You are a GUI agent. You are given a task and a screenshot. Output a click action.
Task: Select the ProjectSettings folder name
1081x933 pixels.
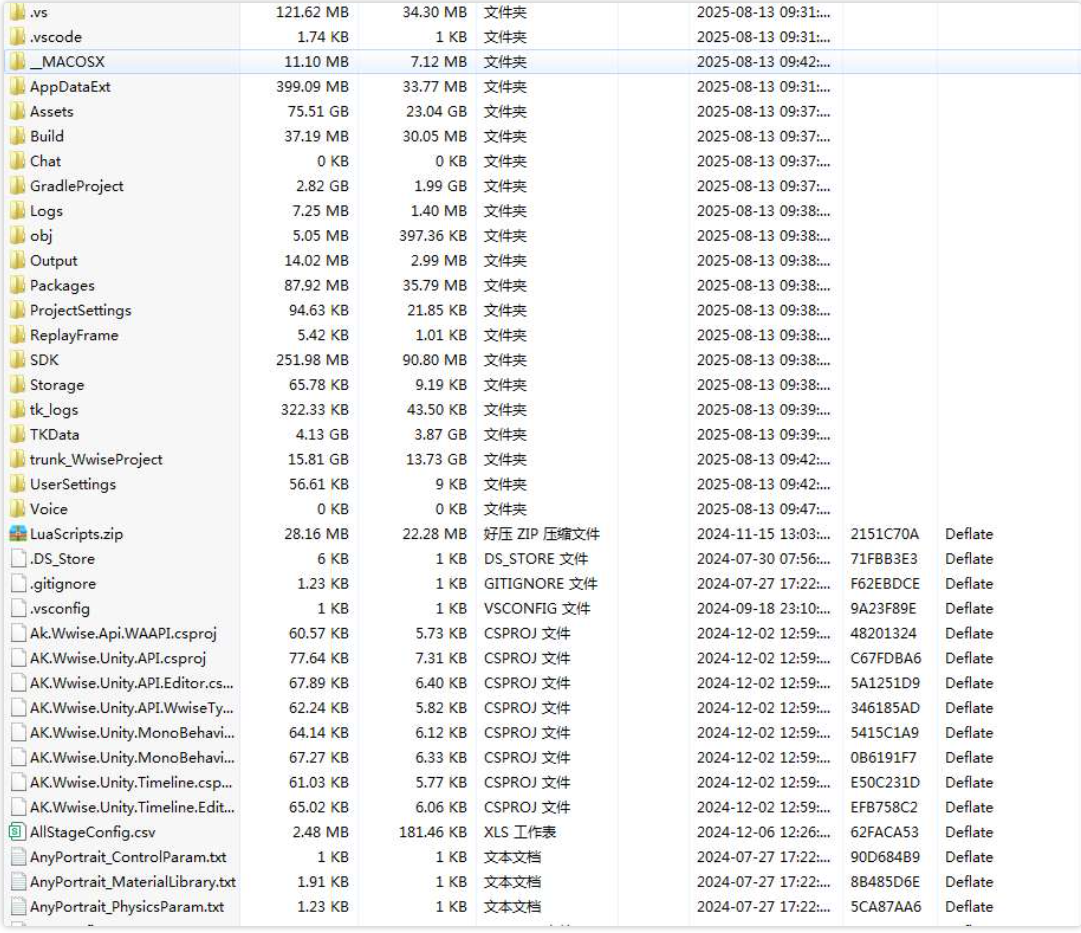[80, 310]
